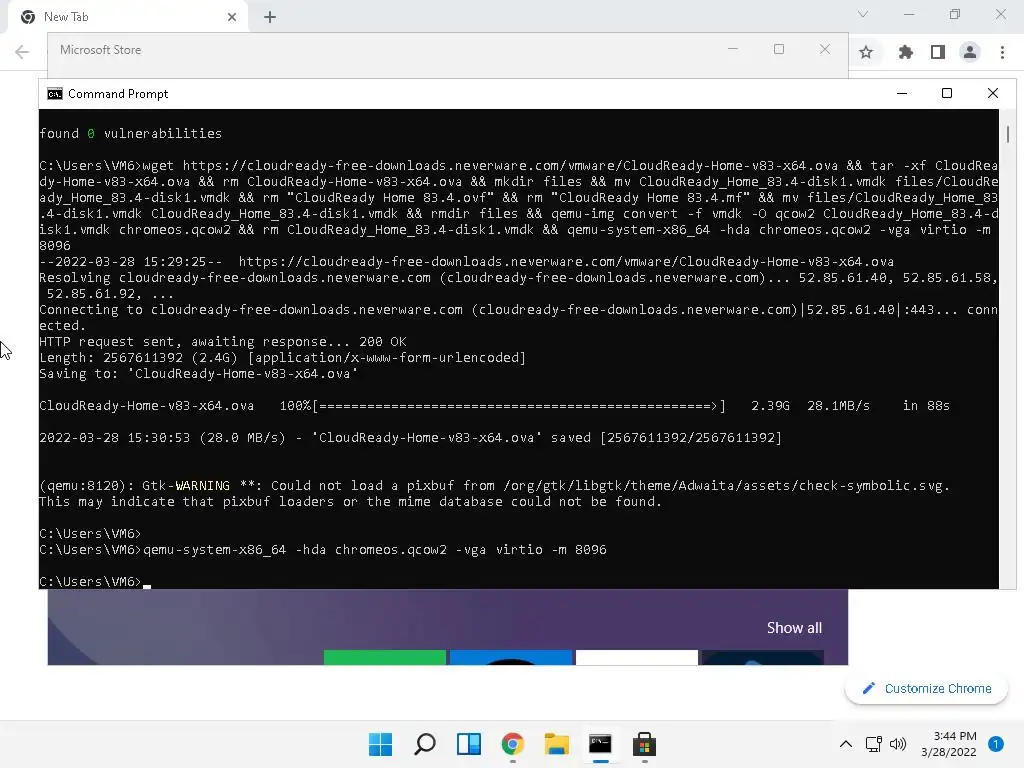Show hidden system tray icons
This screenshot has height=768, width=1024.
tap(846, 744)
